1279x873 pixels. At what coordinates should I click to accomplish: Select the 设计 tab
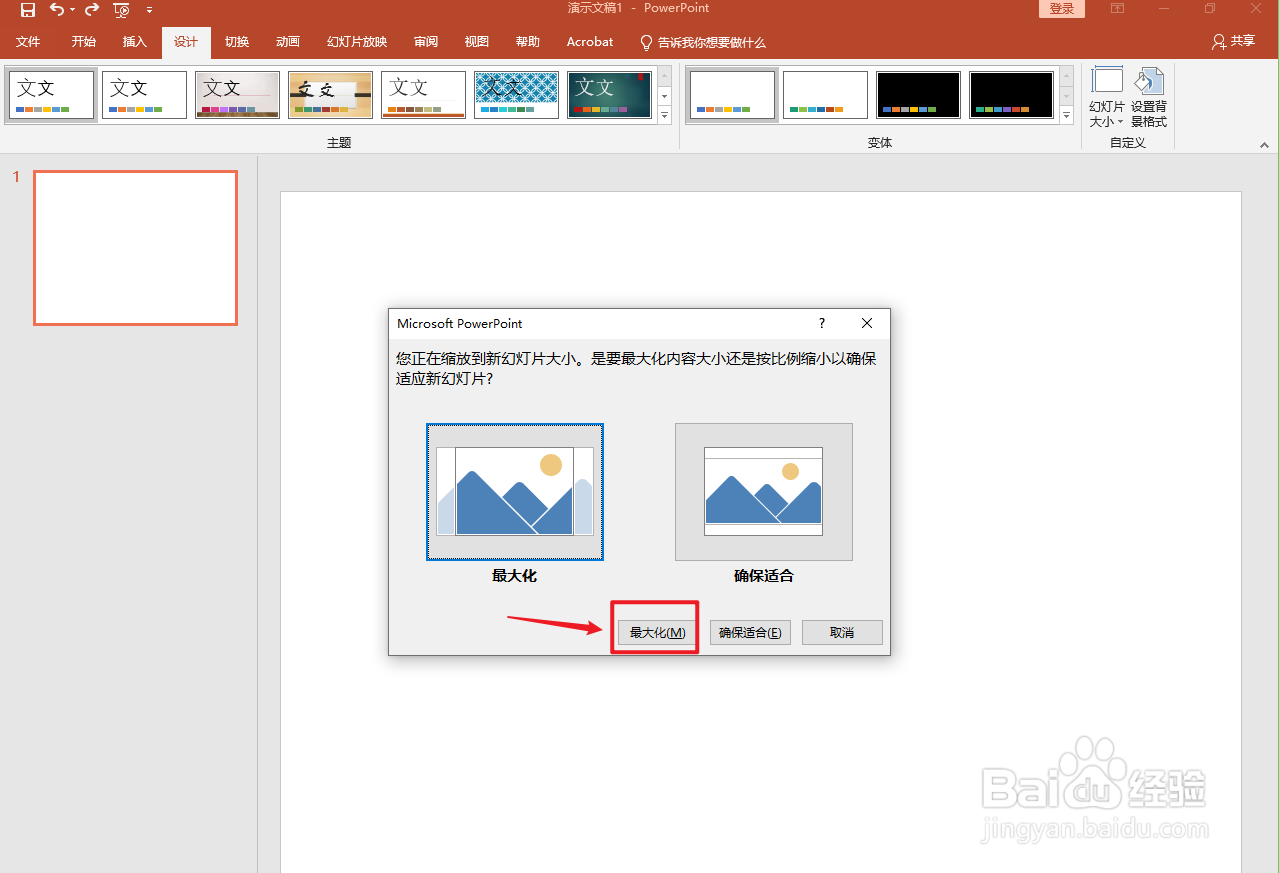pyautogui.click(x=186, y=42)
